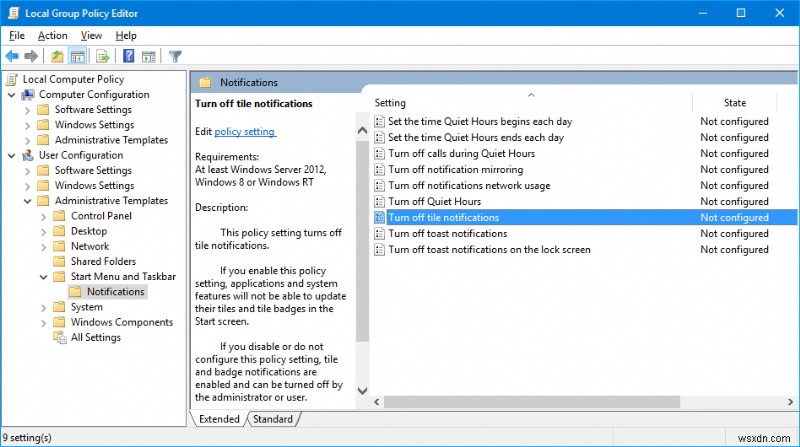Click the User Configuration user icon
The image size is (800, 447).
pyautogui.click(x=28, y=155)
